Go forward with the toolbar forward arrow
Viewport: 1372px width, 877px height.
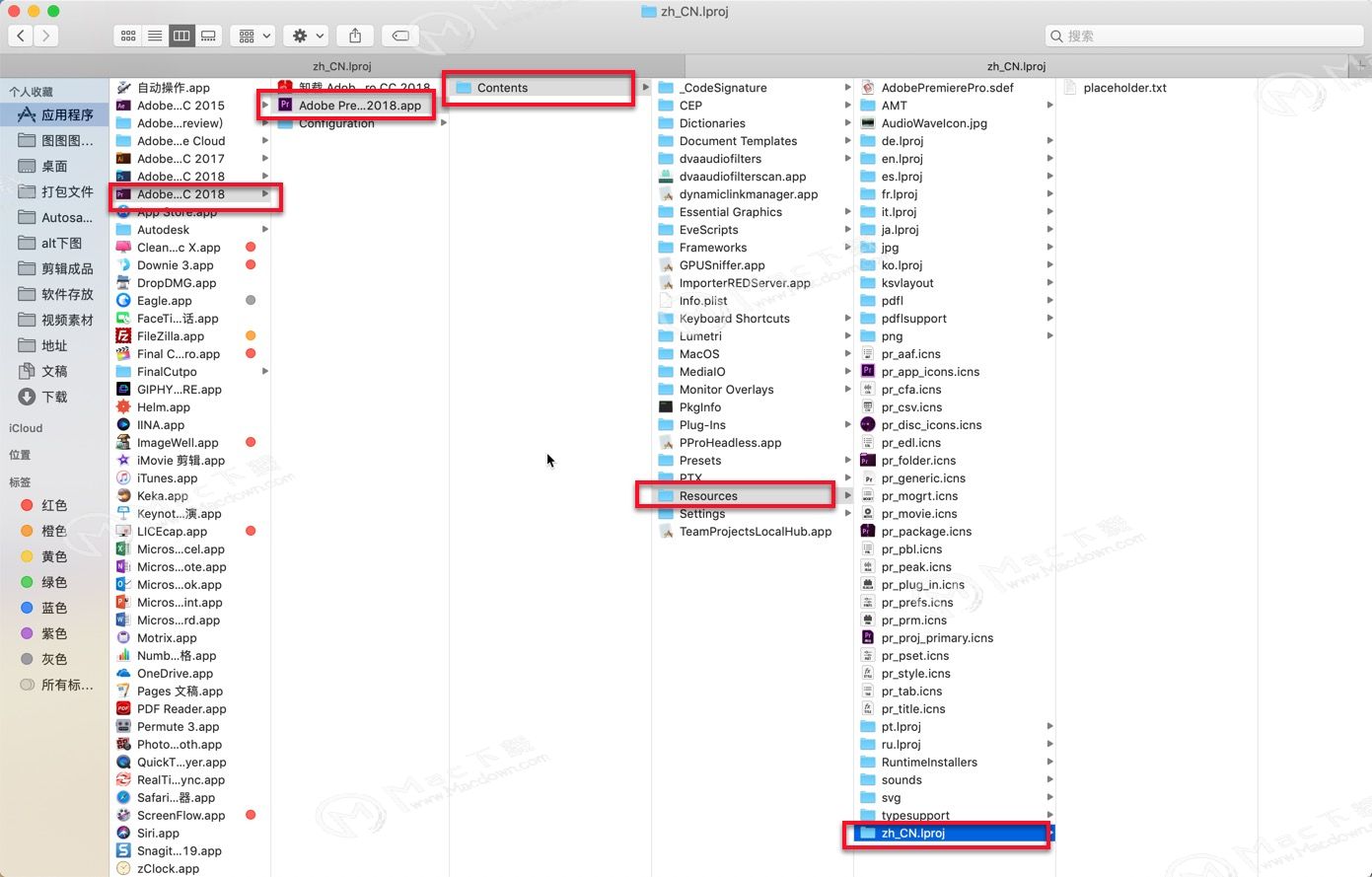[45, 36]
